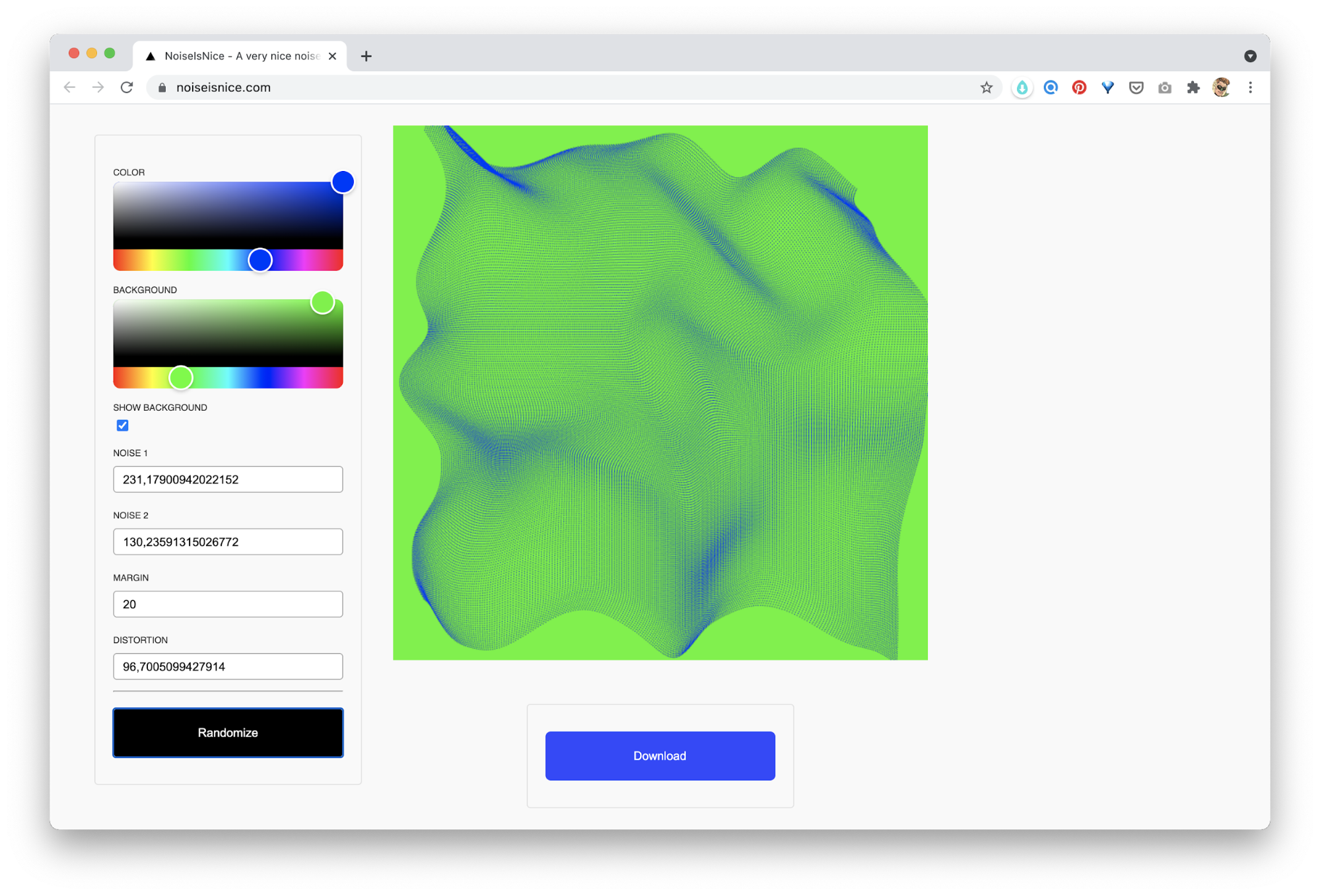
Task: Click the Randomize button
Action: tap(228, 732)
